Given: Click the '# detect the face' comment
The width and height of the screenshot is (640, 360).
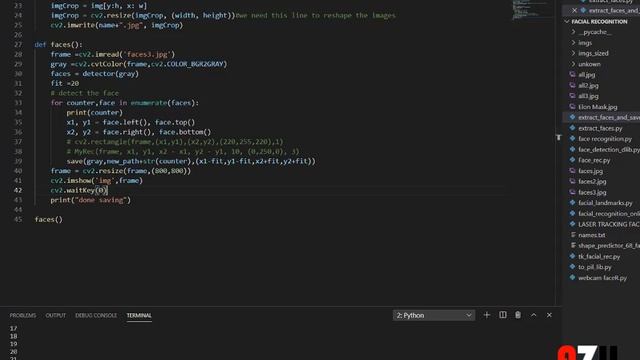Looking at the screenshot, I should pos(84,93).
